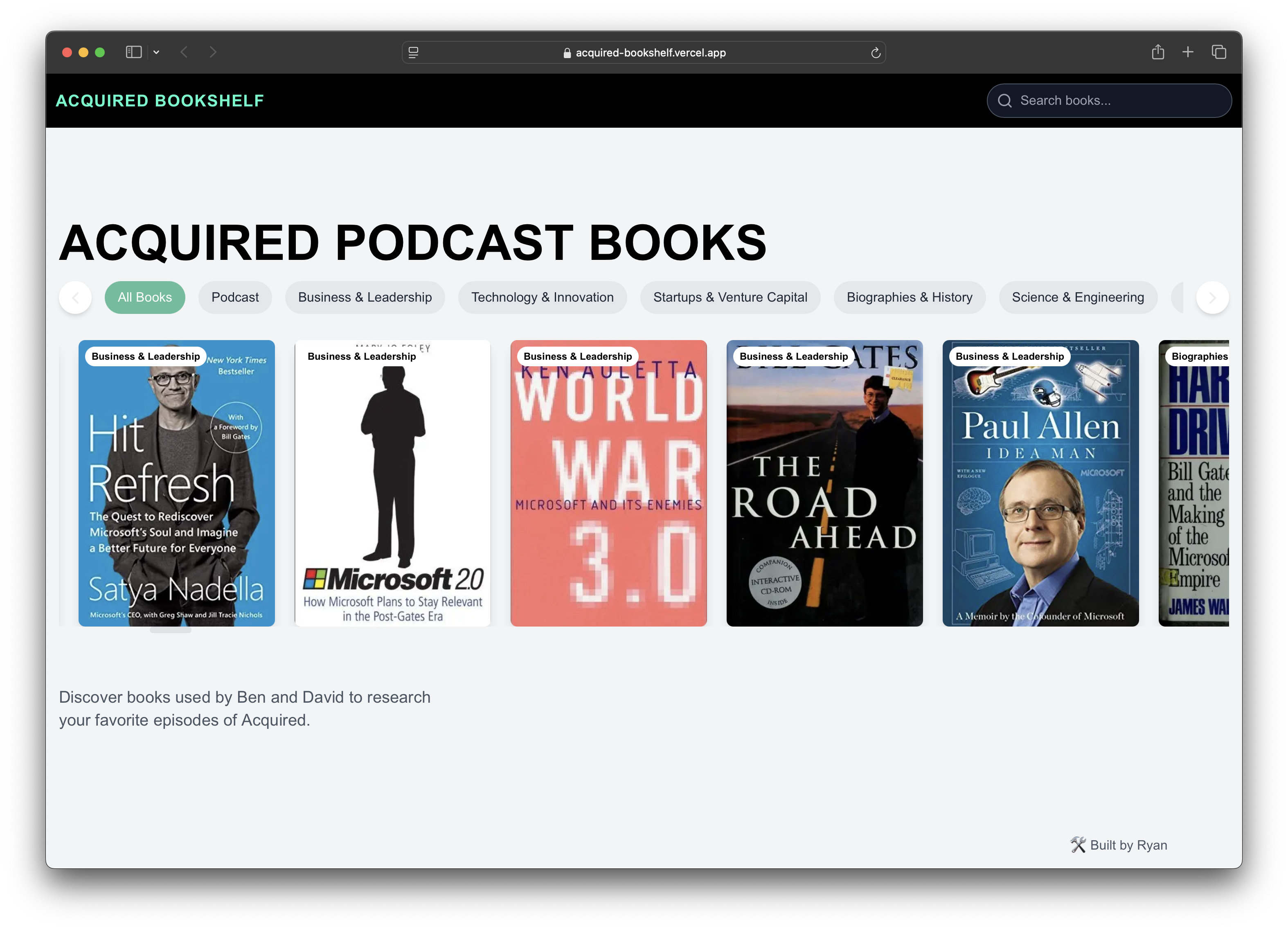Image resolution: width=1288 pixels, height=929 pixels.
Task: Click the category badge on Idea Man
Action: pos(1010,356)
